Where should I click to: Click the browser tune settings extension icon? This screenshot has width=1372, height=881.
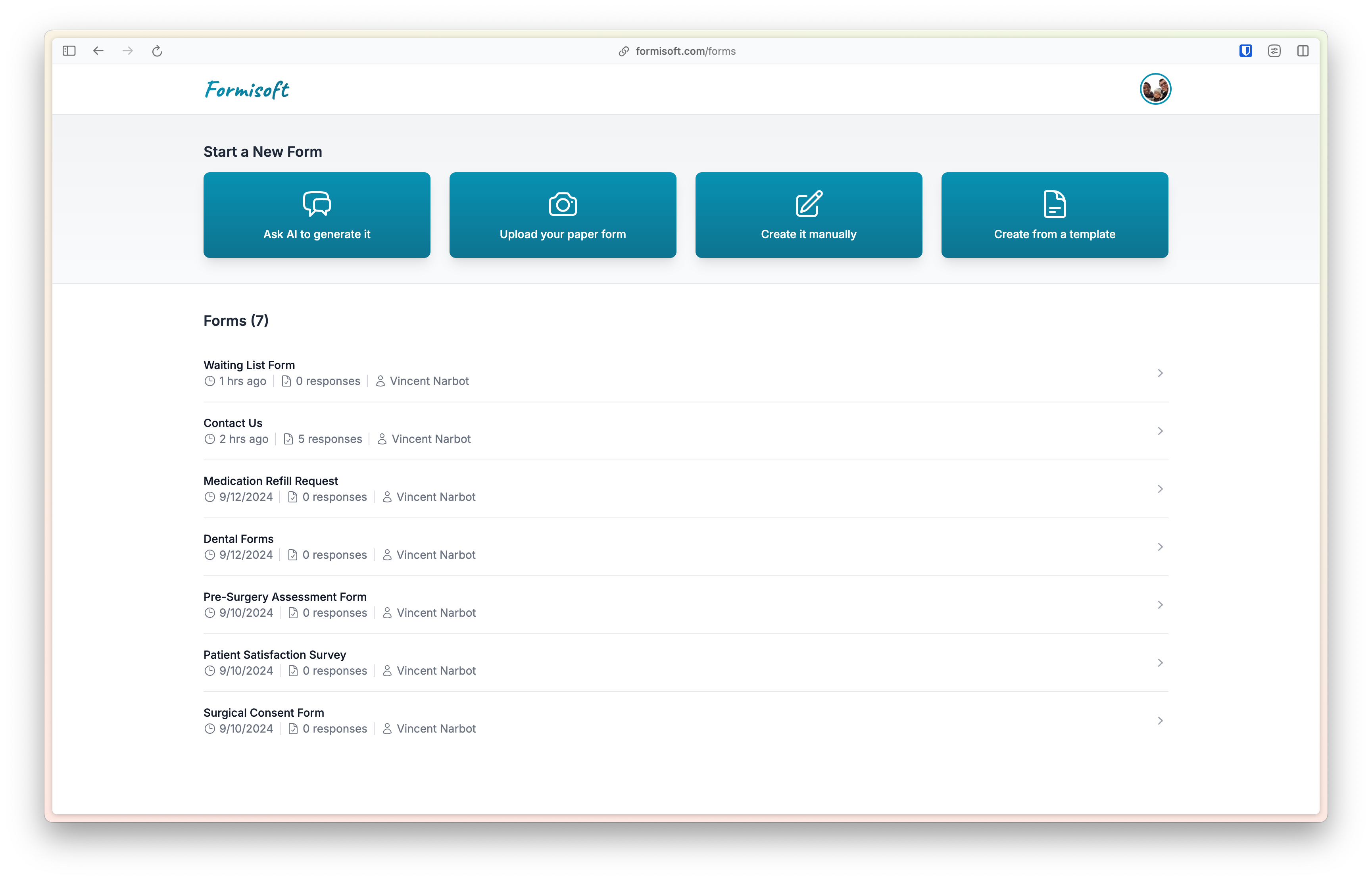(1274, 51)
